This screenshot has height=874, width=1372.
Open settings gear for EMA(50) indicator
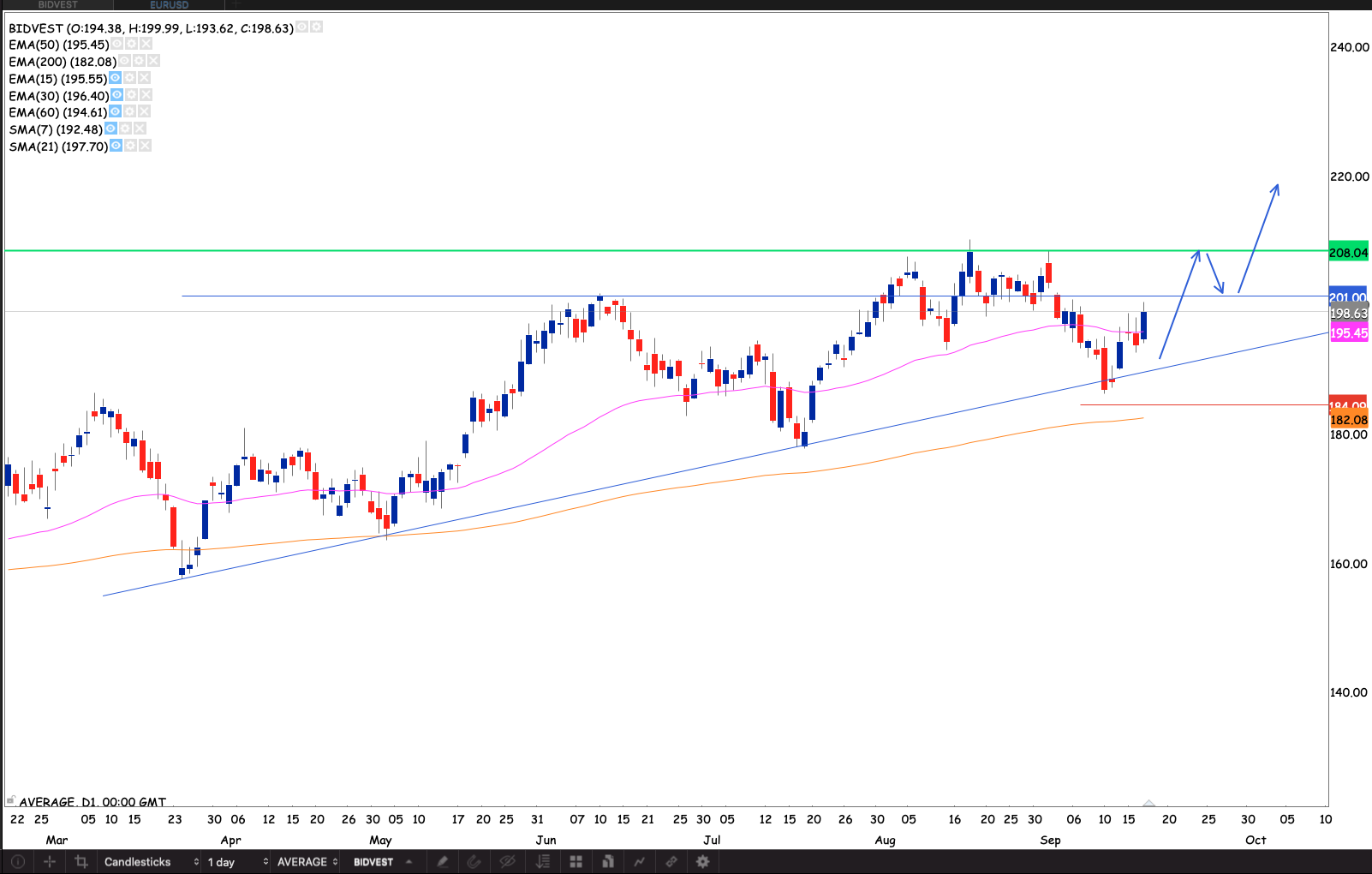(132, 45)
